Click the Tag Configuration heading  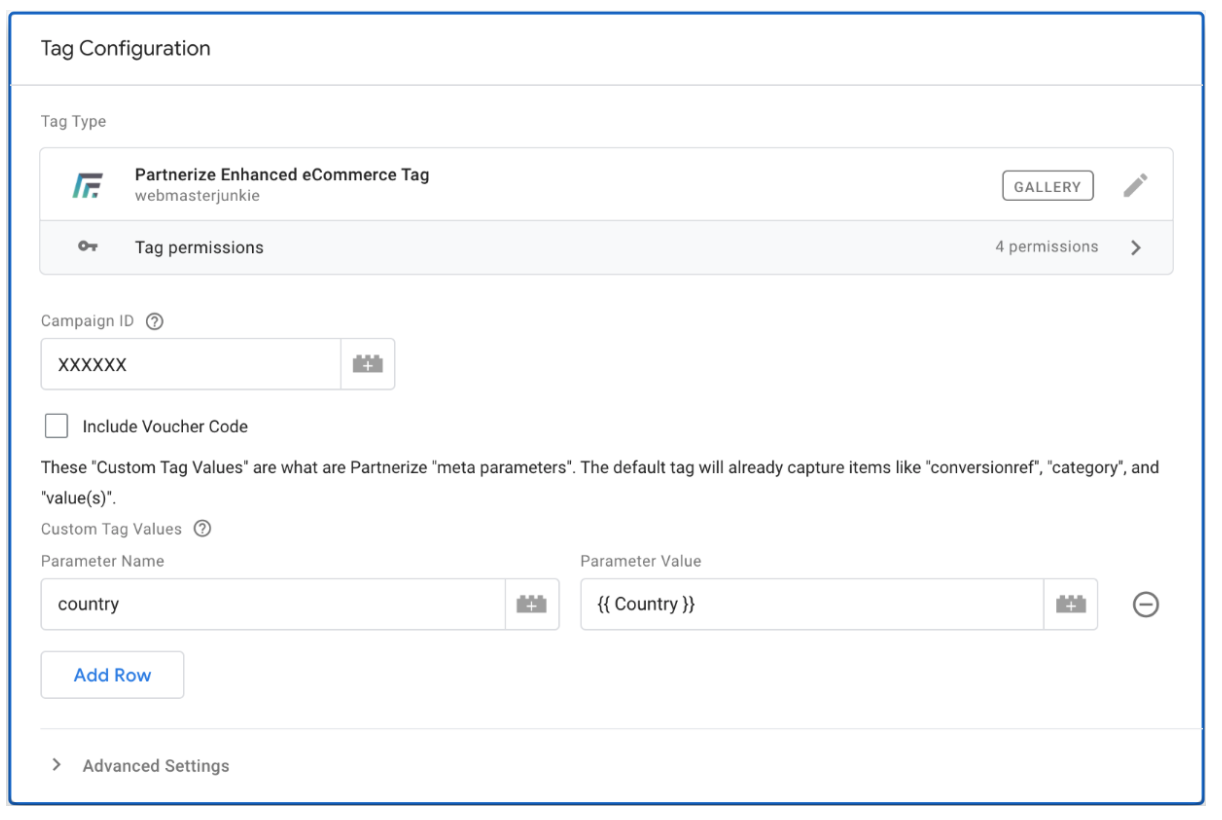click(126, 48)
